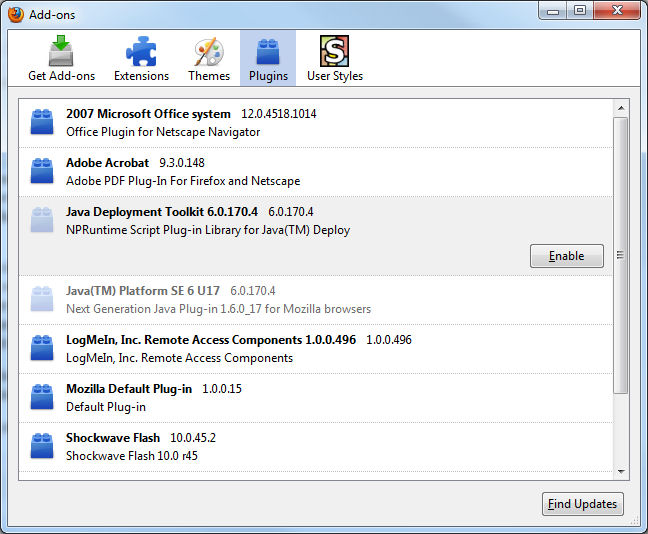The image size is (648, 534).
Task: Click the Plugins tab label
Action: click(x=268, y=76)
